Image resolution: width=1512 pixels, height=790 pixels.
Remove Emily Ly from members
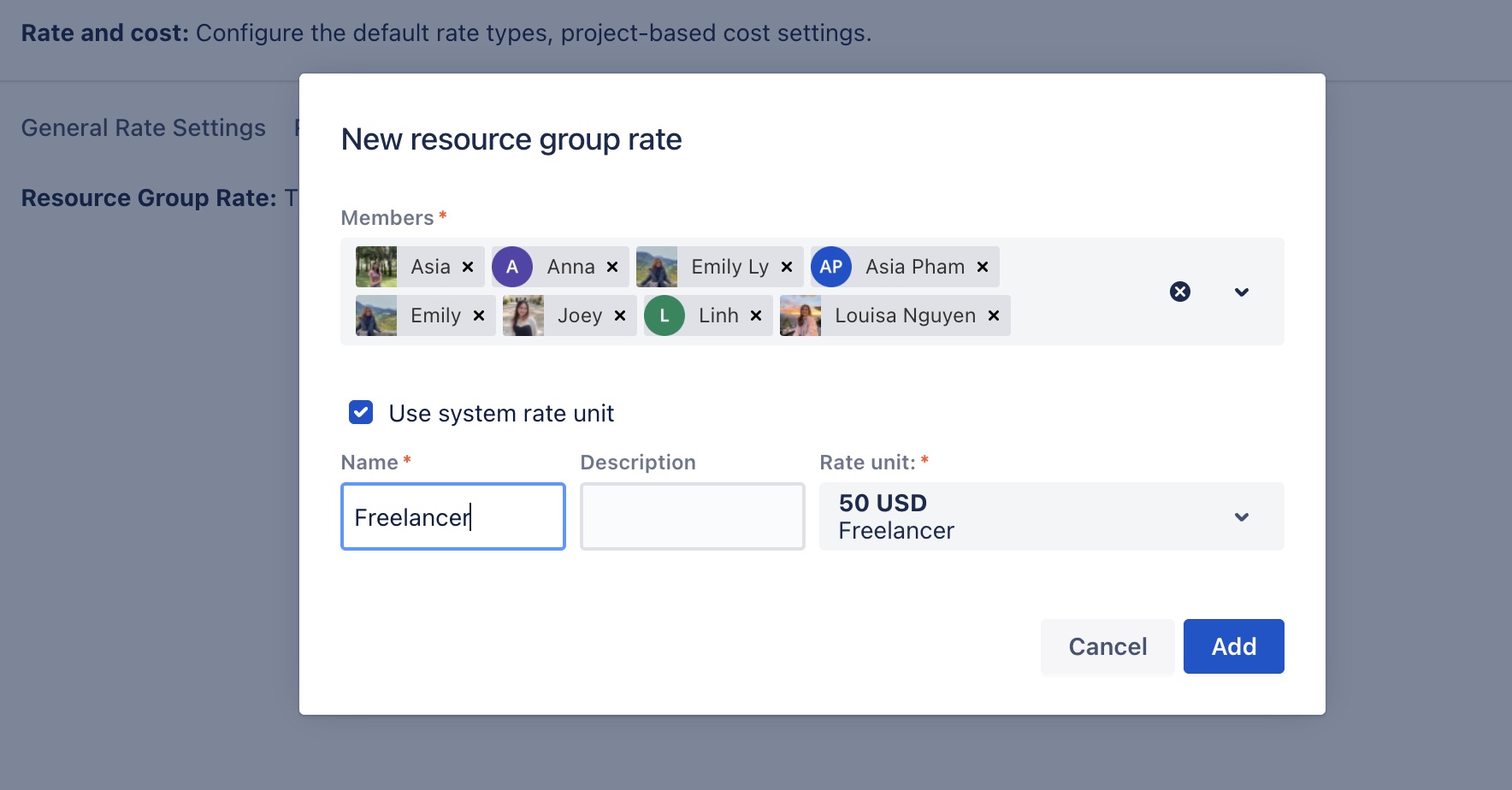click(x=787, y=267)
